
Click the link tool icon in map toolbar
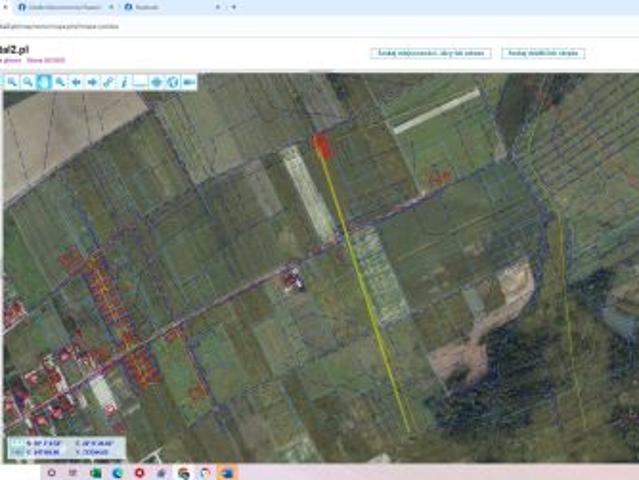pos(108,82)
